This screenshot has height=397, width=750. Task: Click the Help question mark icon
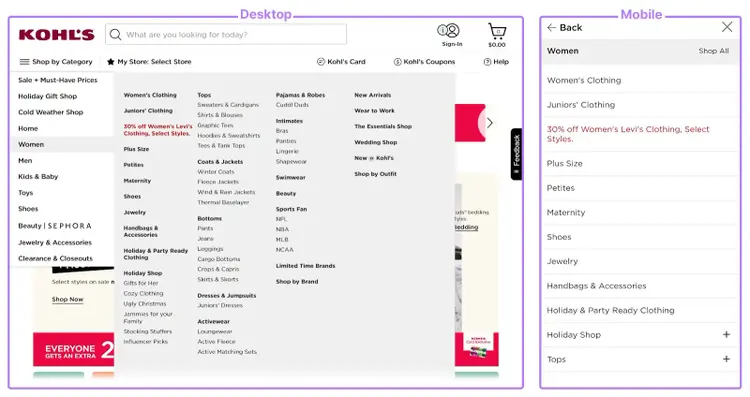[x=487, y=62]
